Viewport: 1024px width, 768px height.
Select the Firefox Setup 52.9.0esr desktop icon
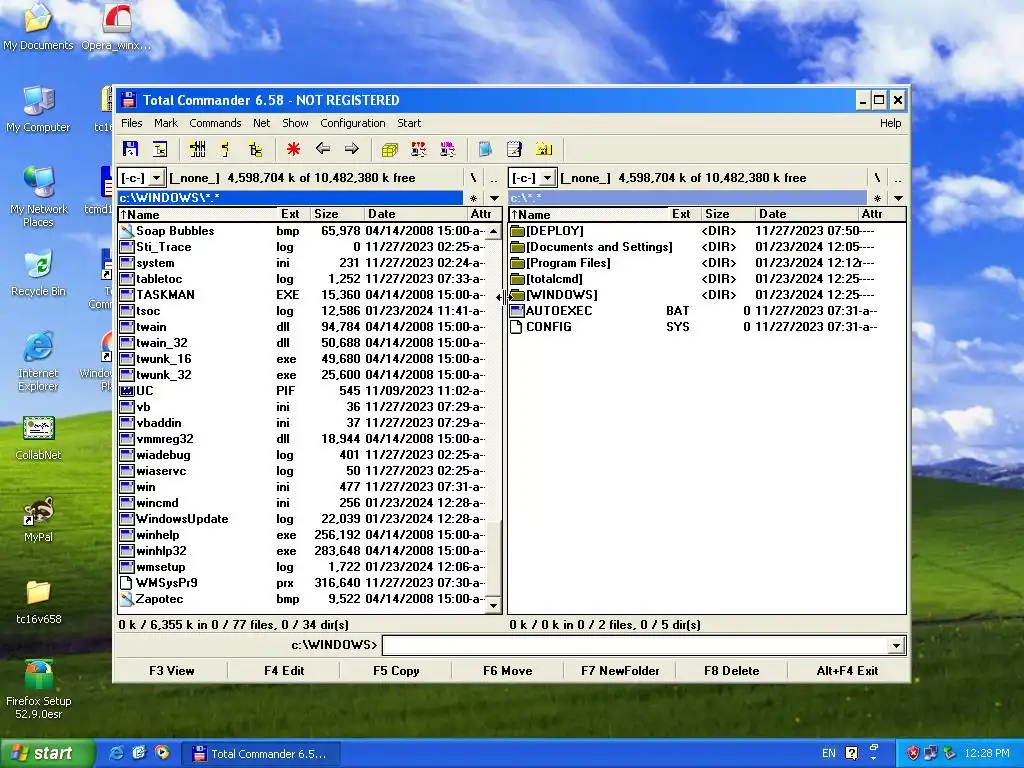[x=39, y=690]
